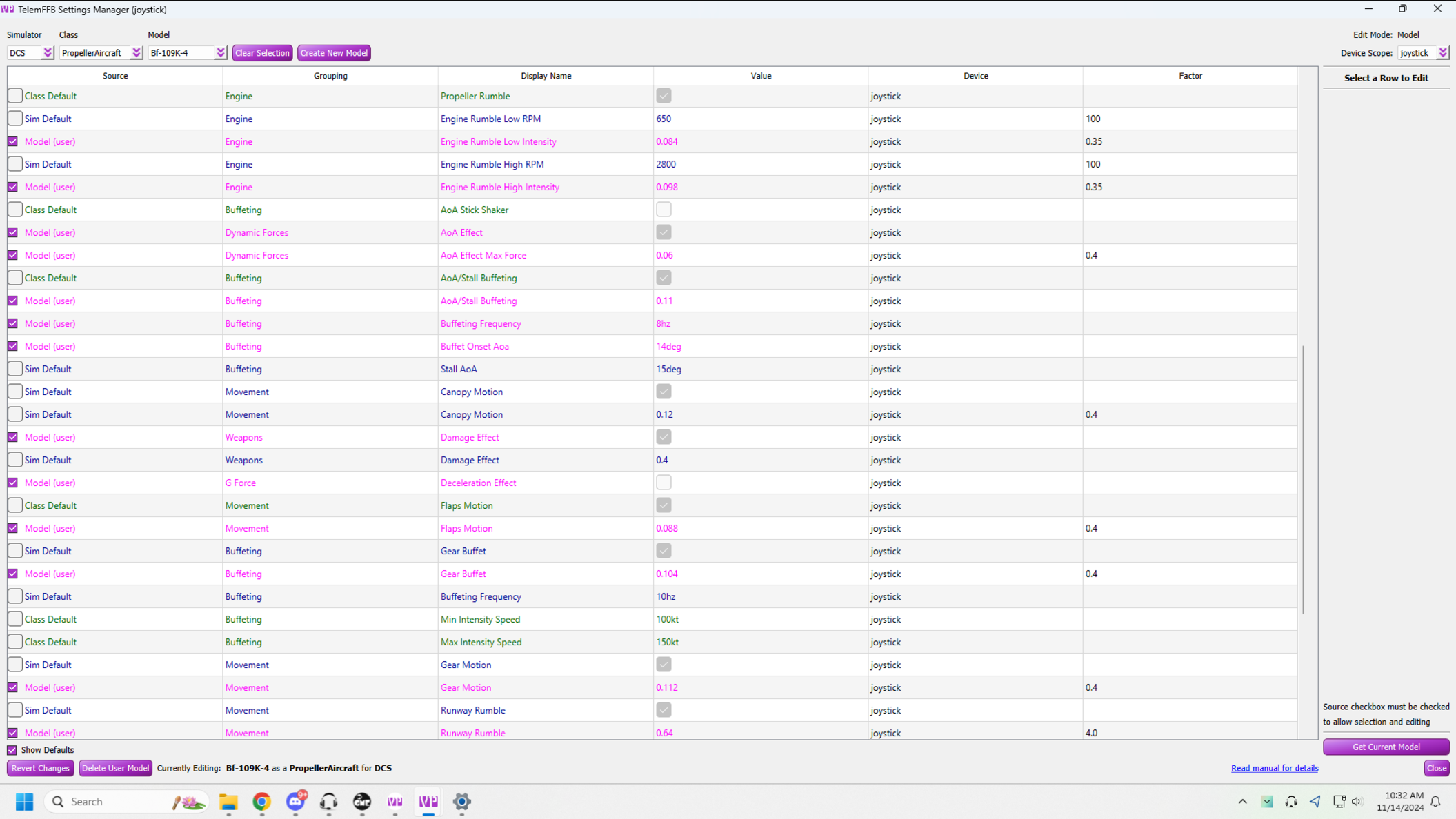Image resolution: width=1456 pixels, height=819 pixels.
Task: Open the active TelemFFB (VP) taskbar icon
Action: (428, 801)
